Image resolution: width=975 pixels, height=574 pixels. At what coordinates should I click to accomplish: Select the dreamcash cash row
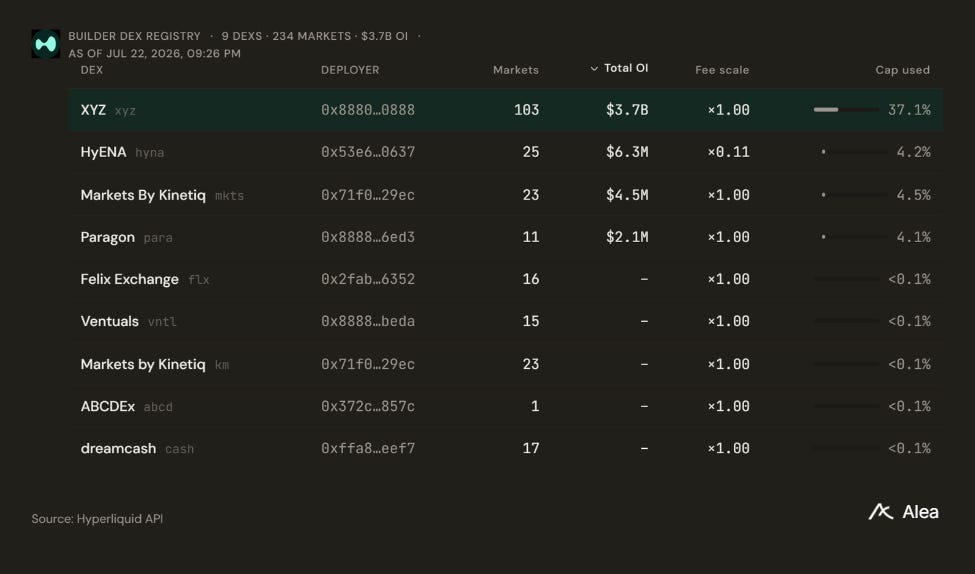click(506, 448)
